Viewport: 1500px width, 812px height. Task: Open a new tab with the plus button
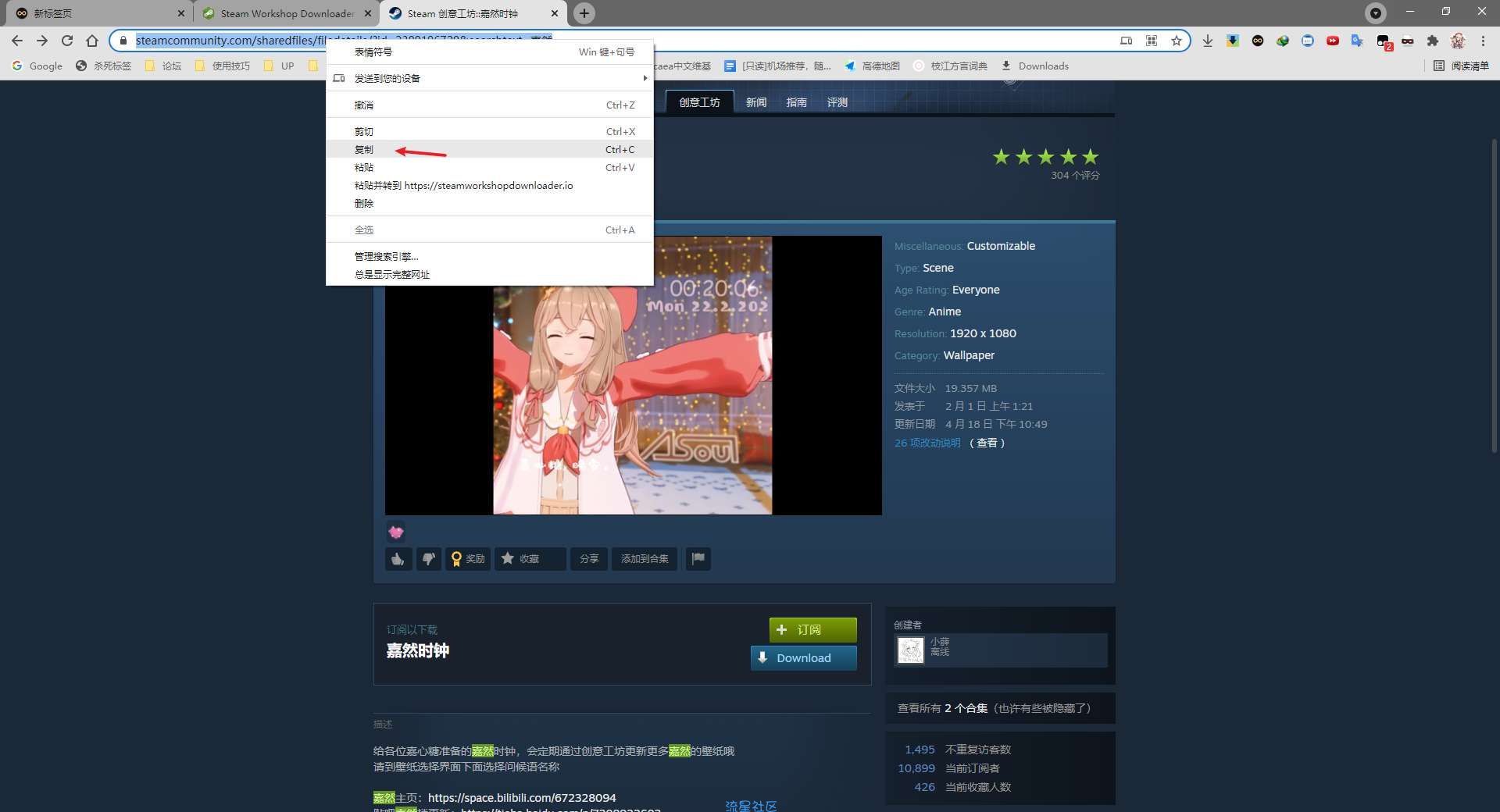pos(584,13)
